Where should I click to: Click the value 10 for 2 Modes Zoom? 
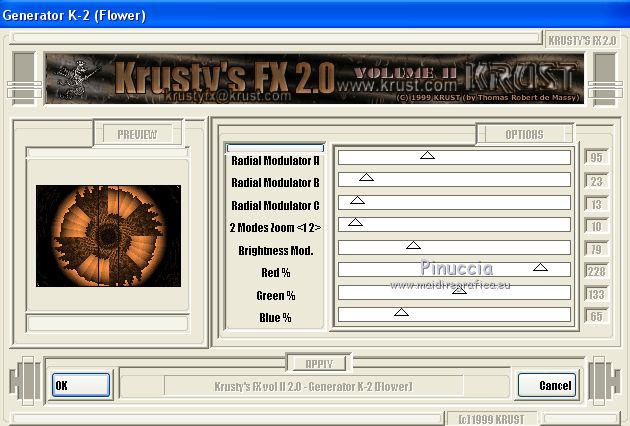596,226
